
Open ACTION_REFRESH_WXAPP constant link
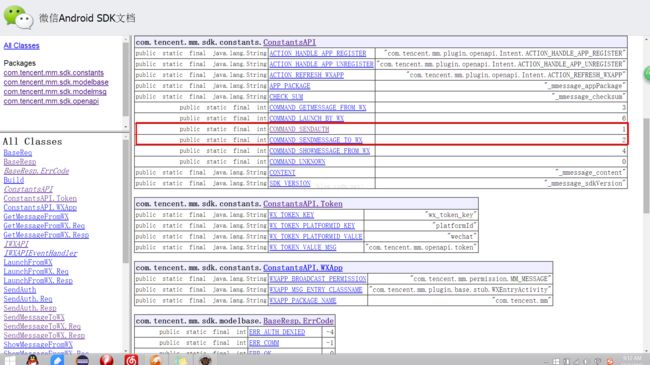[306, 75]
